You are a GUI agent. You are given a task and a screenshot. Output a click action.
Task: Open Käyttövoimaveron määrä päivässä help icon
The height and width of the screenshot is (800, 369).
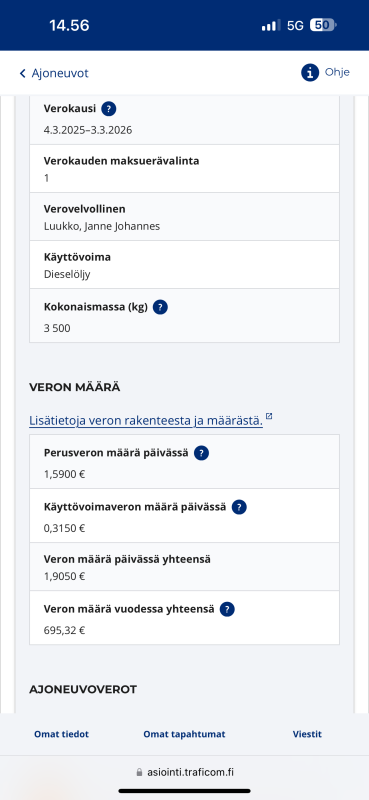(x=239, y=507)
